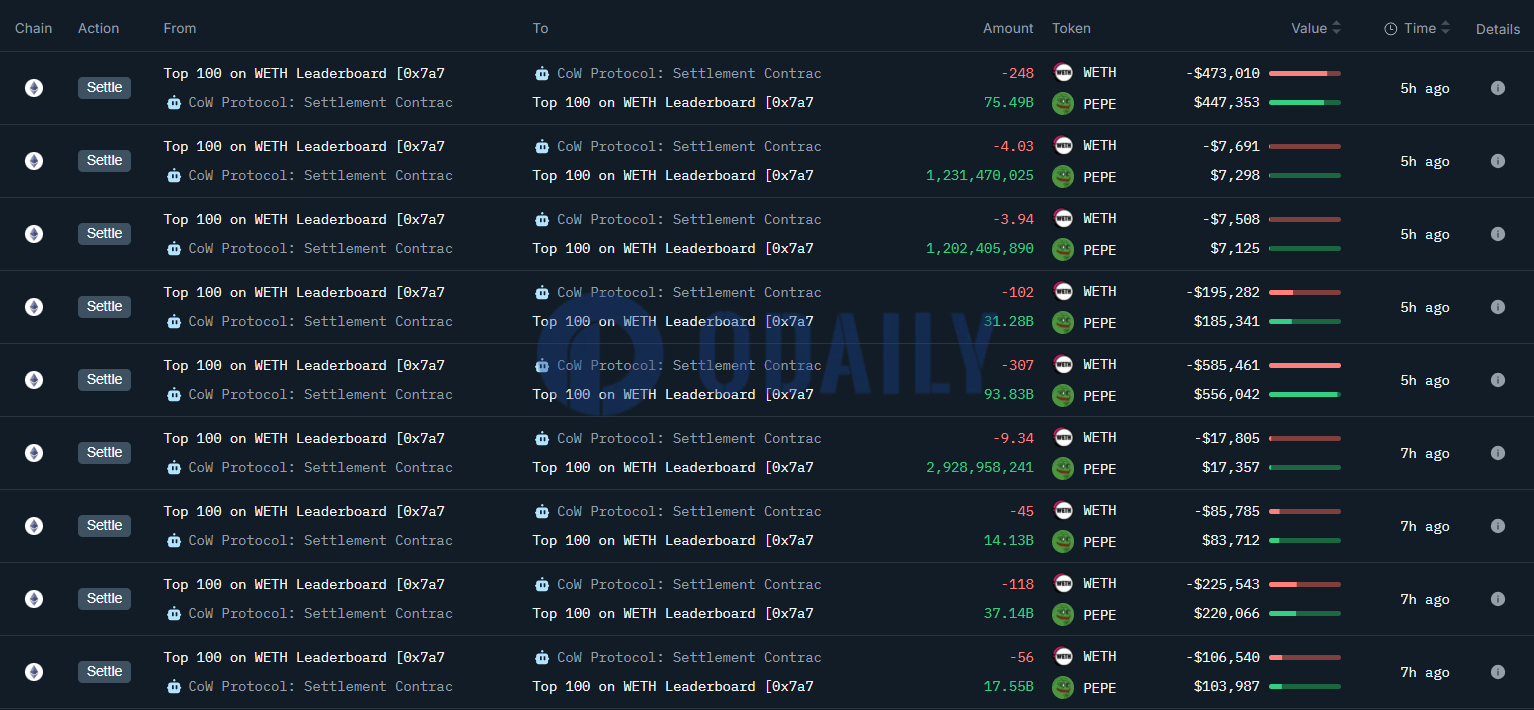Open CoW Protocol Settlement recipient for -118 swap
The width and height of the screenshot is (1534, 710).
(x=689, y=584)
